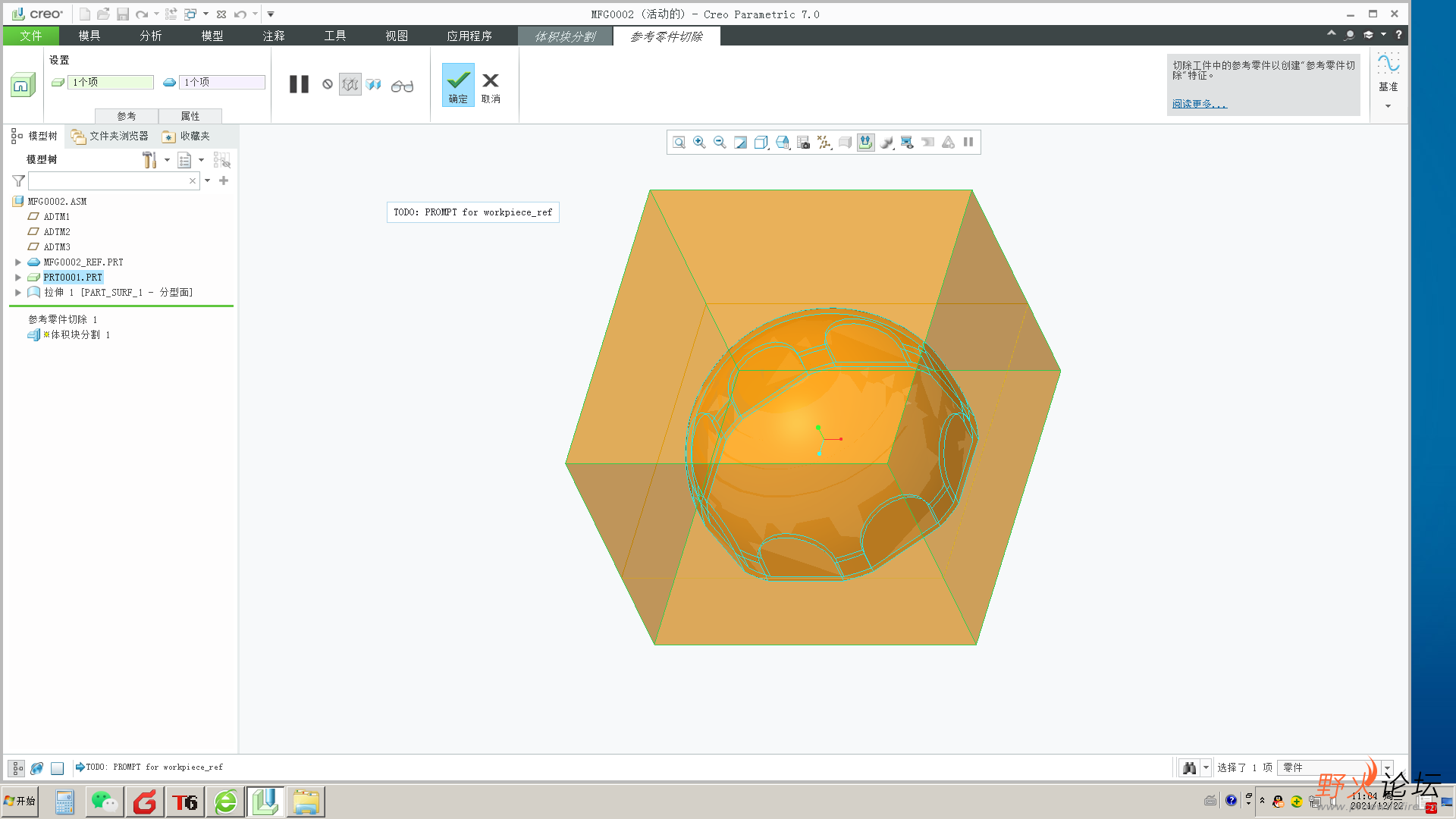
Task: Switch to the 工具 ribbon tab
Action: coord(335,36)
